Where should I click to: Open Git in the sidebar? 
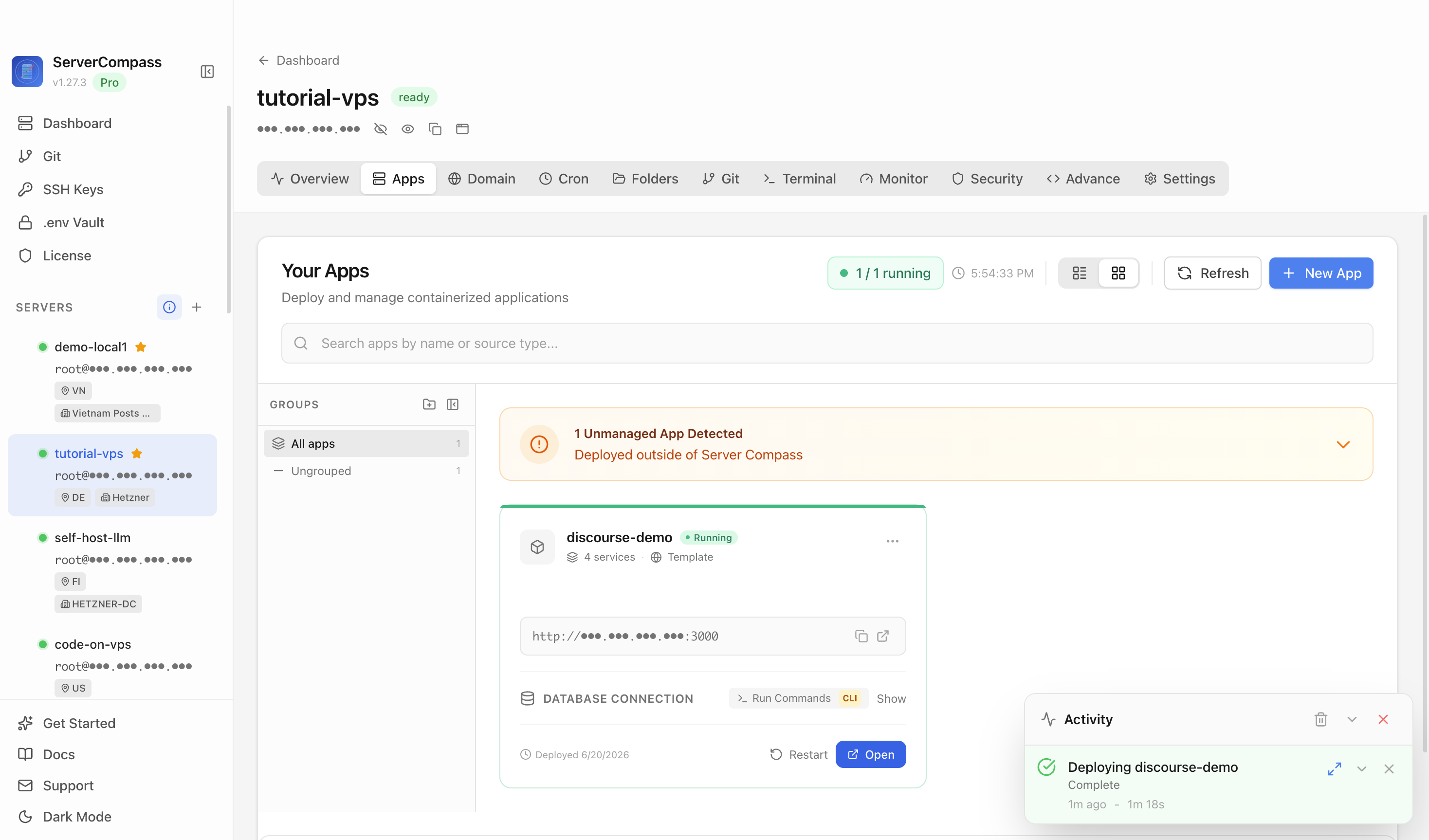[39, 156]
